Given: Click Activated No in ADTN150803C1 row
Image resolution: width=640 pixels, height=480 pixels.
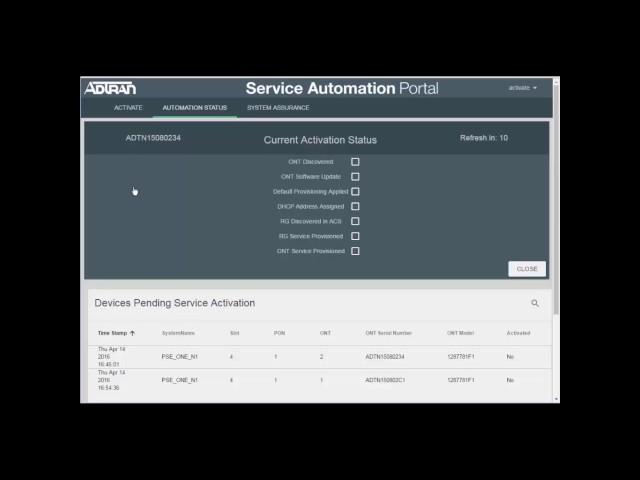Looking at the screenshot, I should [510, 380].
